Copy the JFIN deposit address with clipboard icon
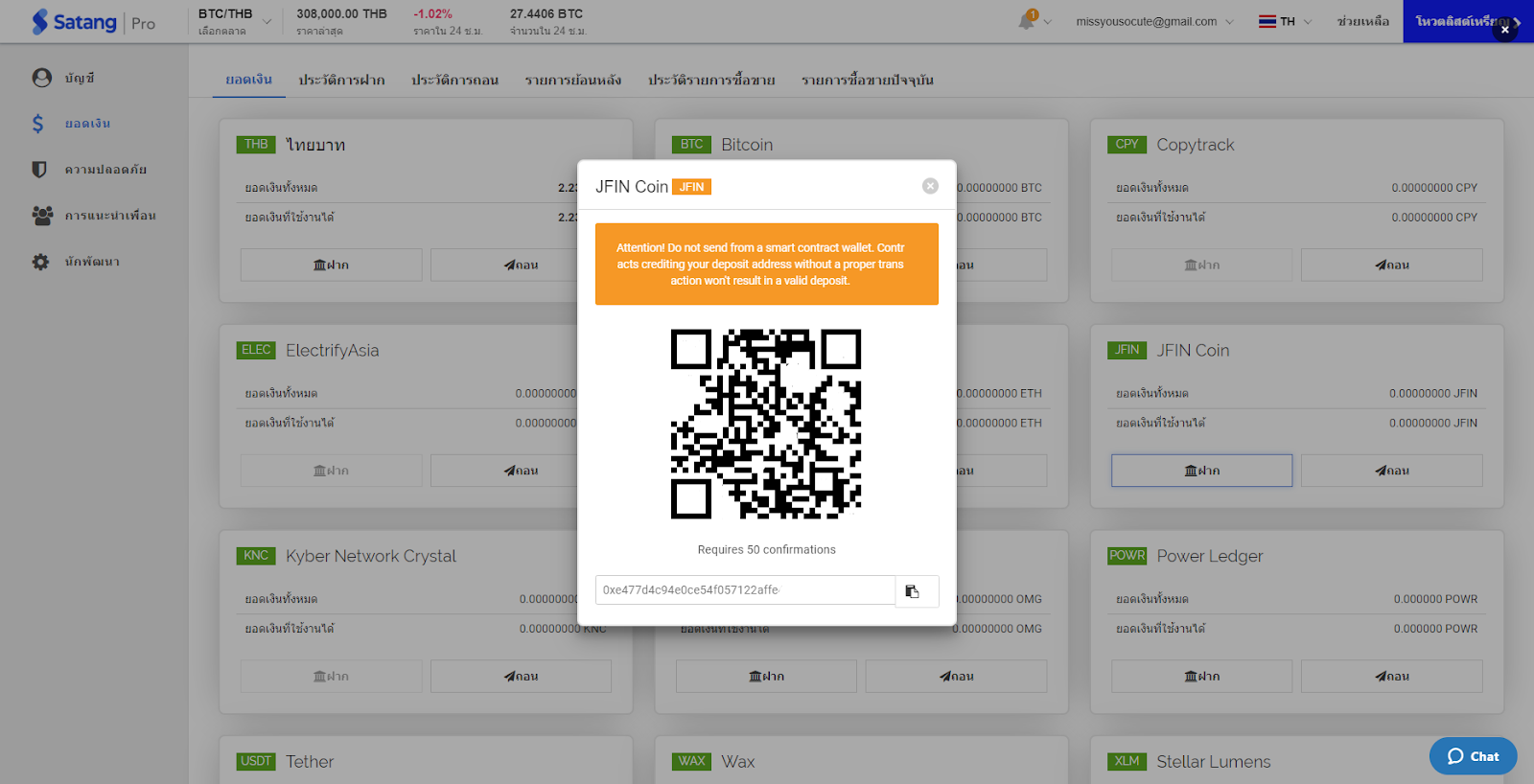 click(x=917, y=590)
